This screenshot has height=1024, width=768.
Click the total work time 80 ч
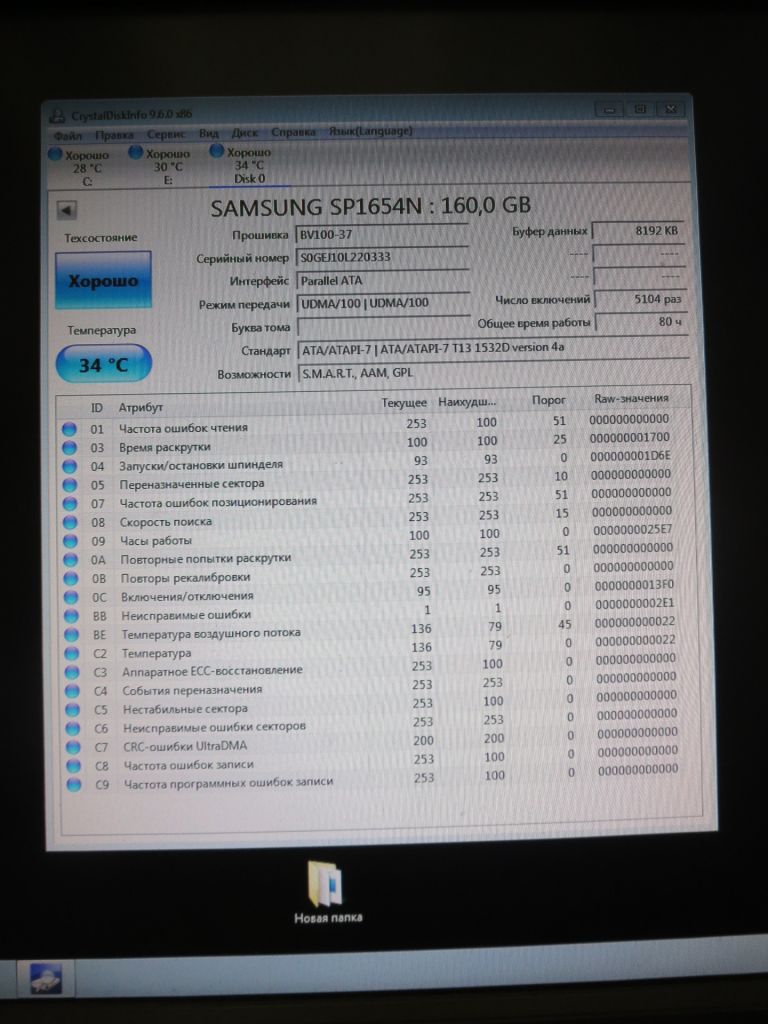[x=641, y=322]
